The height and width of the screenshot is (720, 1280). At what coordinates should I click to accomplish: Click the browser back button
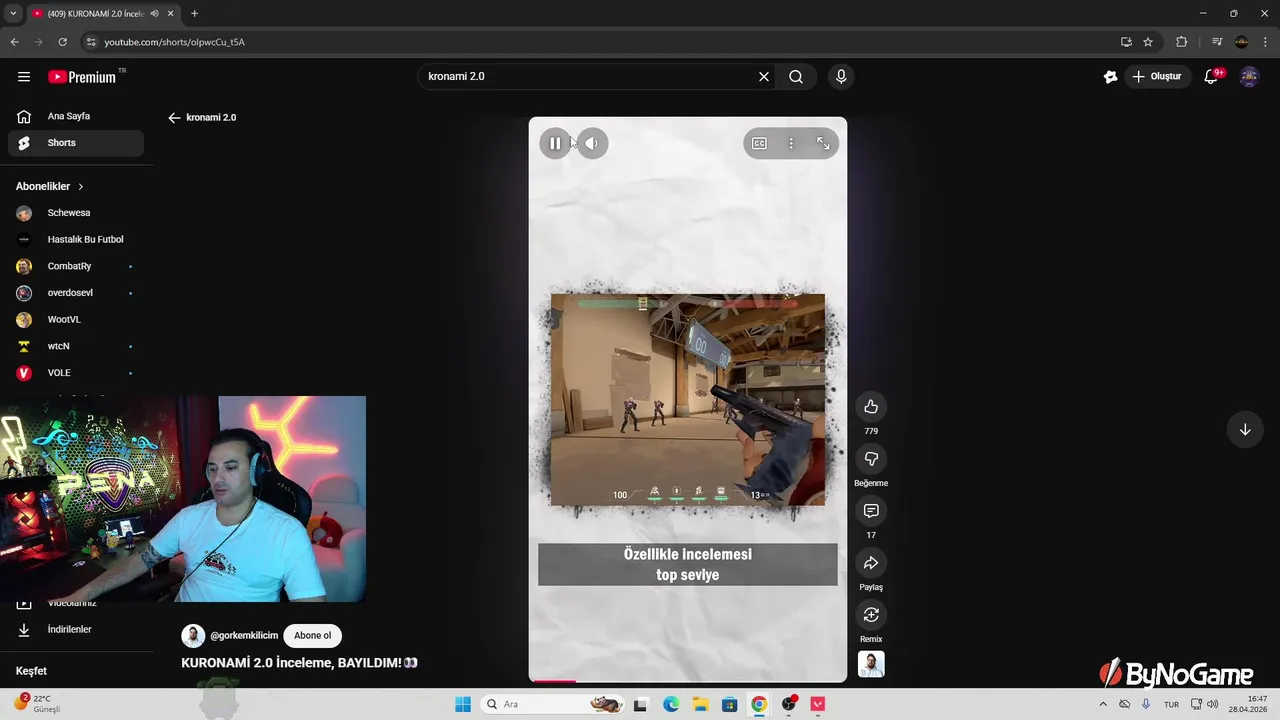tap(14, 42)
